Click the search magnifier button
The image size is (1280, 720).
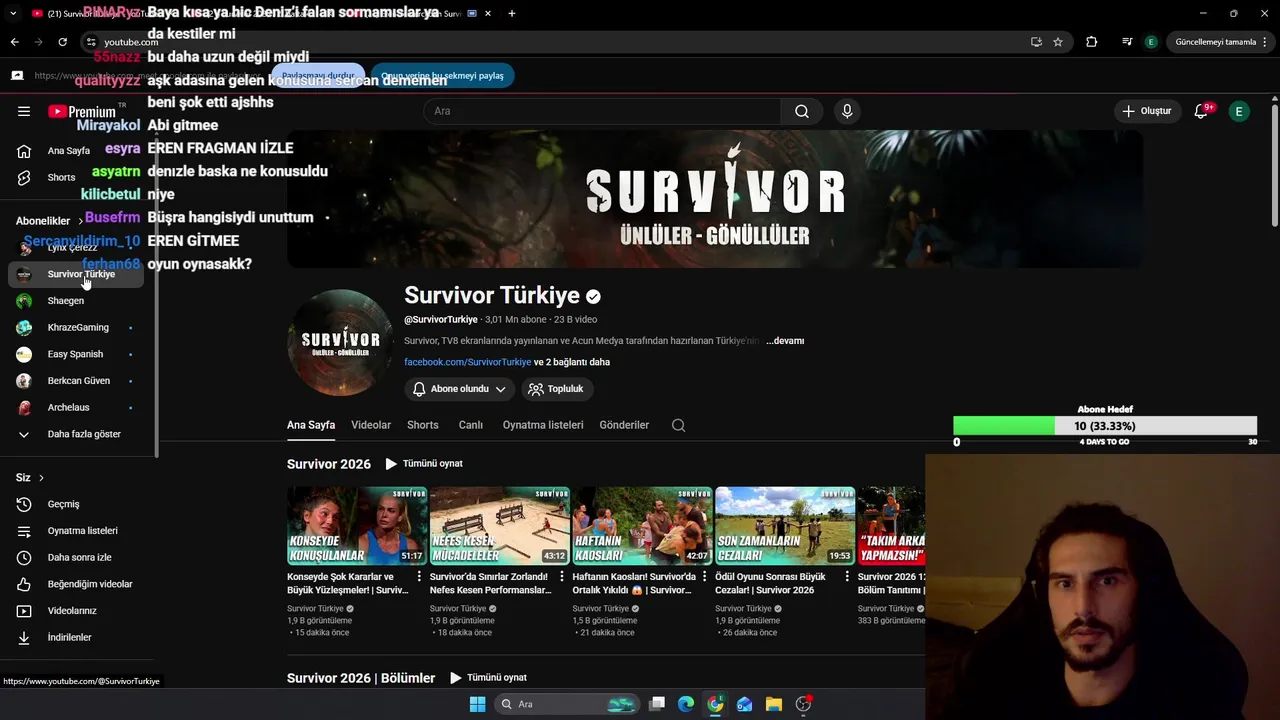point(802,111)
